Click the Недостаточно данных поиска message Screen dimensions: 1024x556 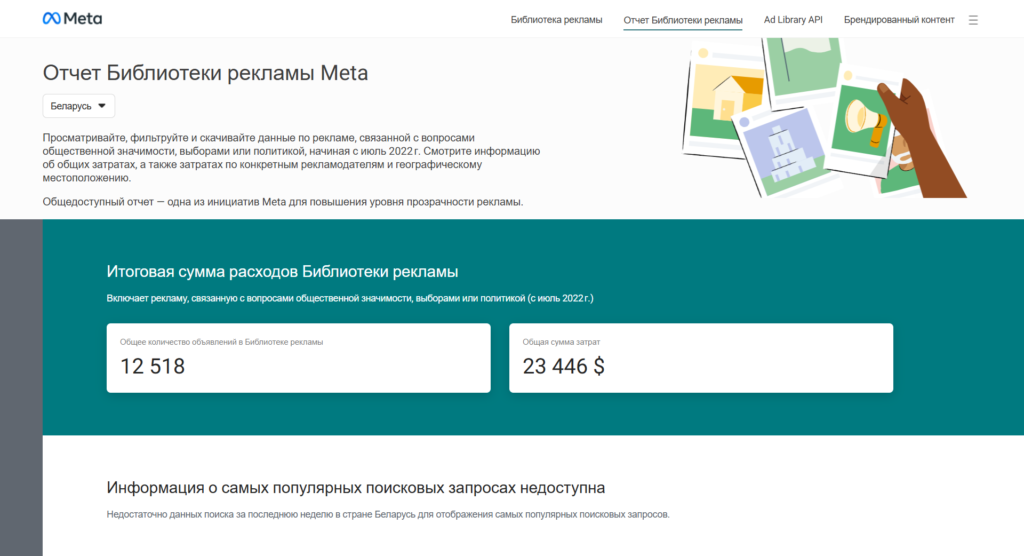point(388,515)
